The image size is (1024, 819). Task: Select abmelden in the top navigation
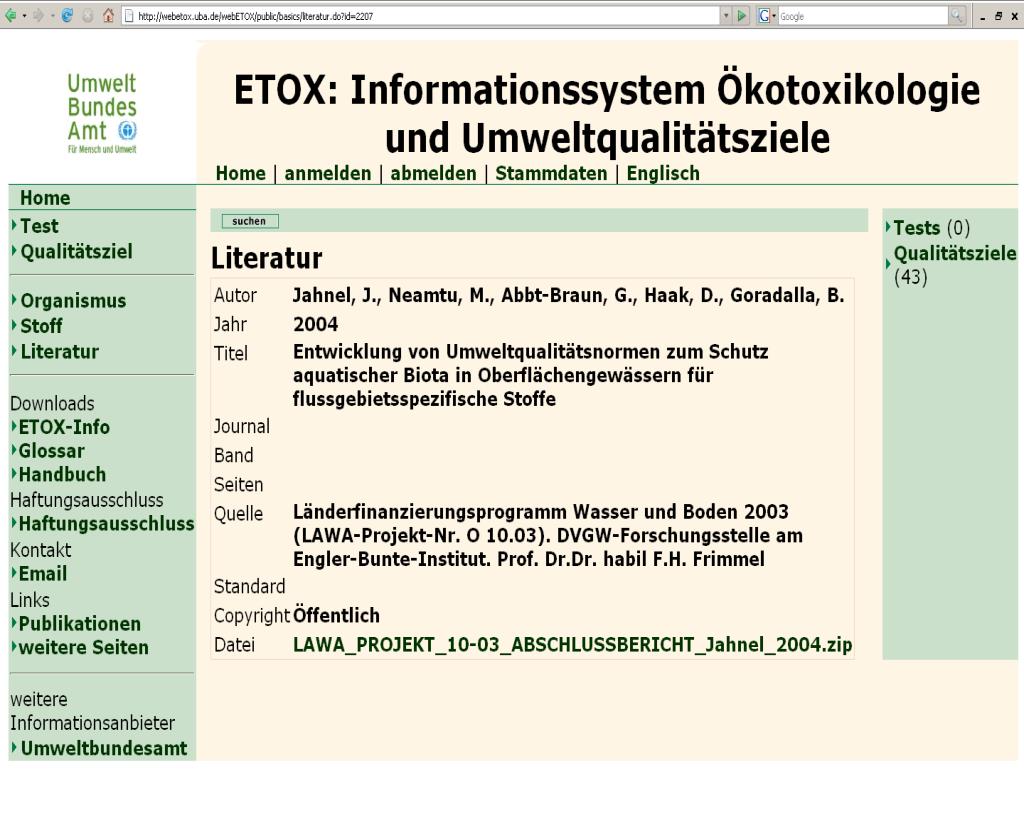(434, 173)
